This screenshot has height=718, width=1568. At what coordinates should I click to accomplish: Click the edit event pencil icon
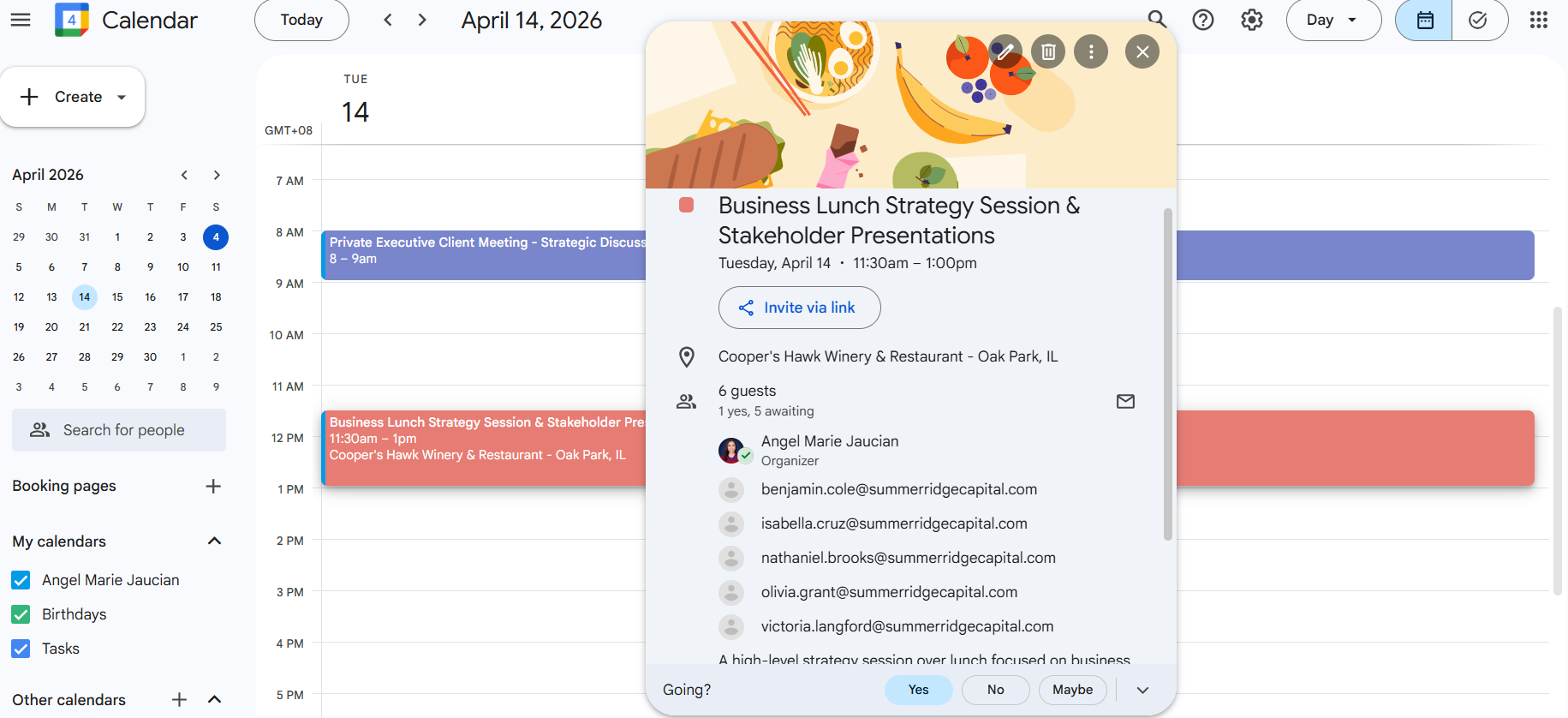point(1005,51)
